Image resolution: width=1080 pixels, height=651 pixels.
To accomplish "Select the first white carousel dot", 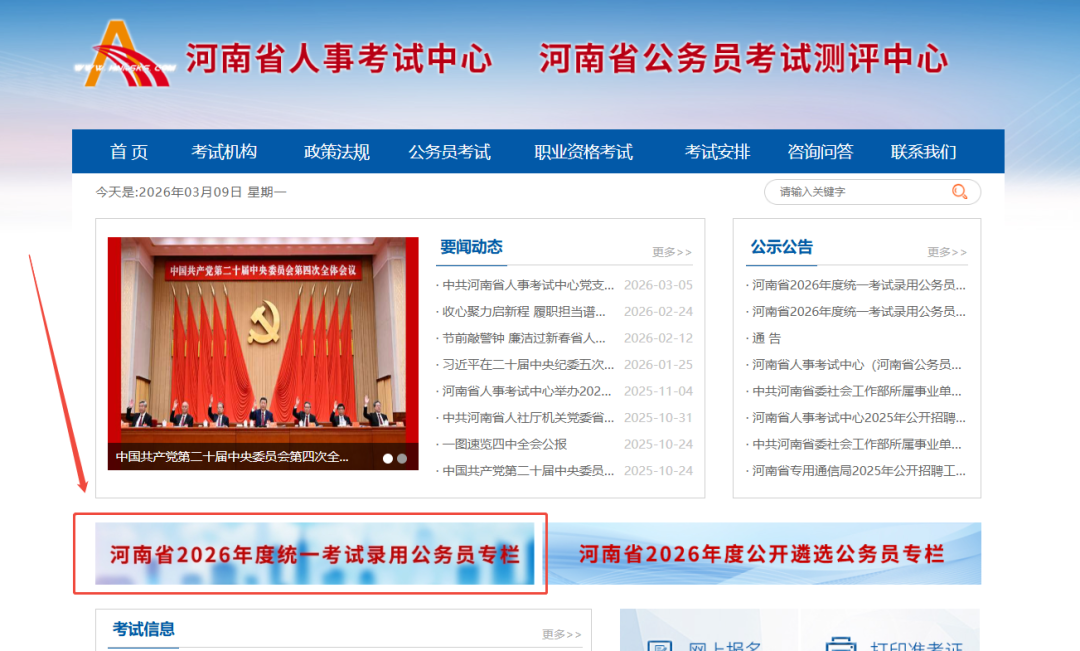I will click(388, 459).
